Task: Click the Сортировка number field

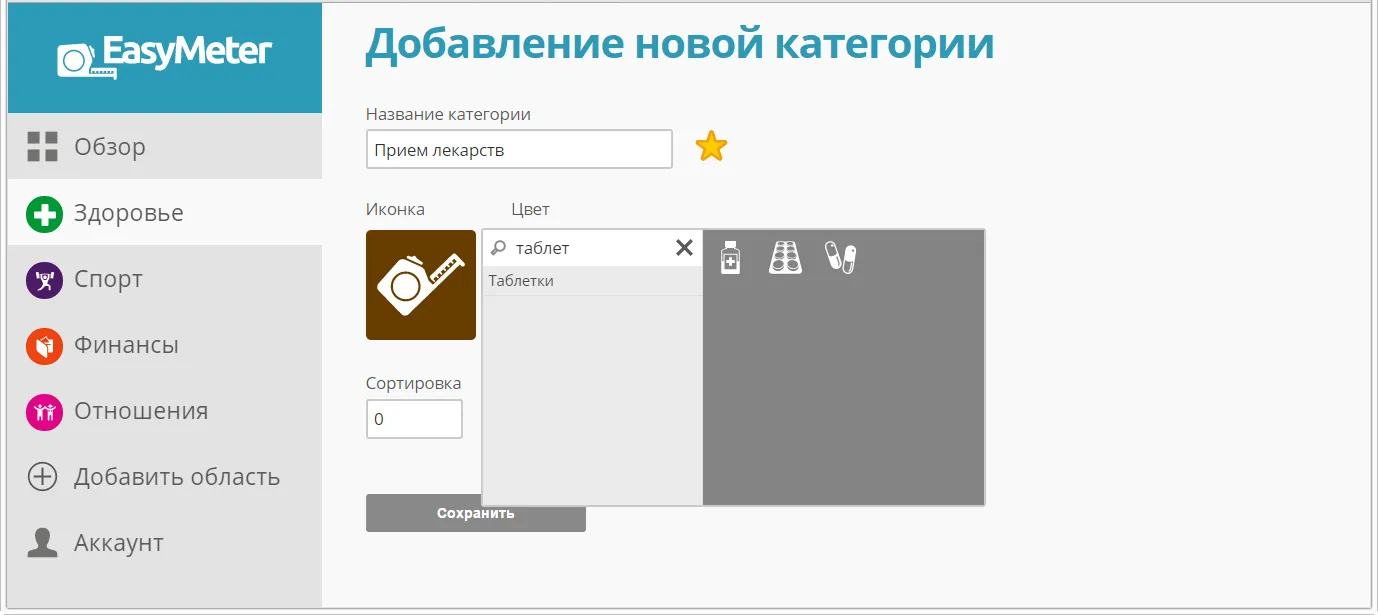Action: coord(413,418)
